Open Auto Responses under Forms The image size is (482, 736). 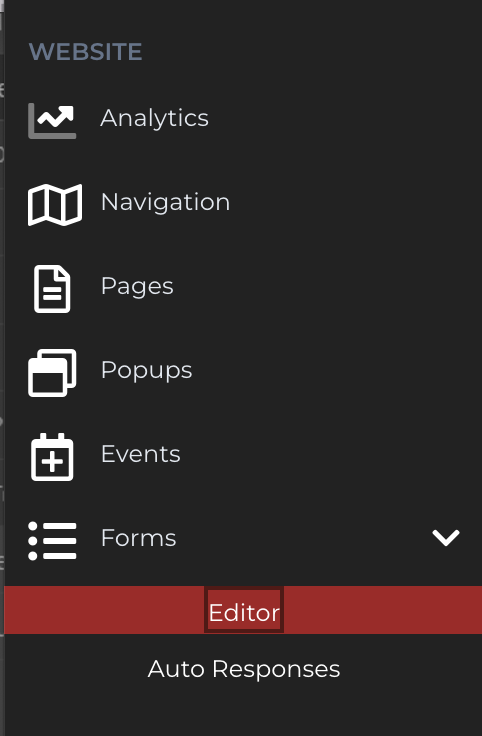pos(244,668)
